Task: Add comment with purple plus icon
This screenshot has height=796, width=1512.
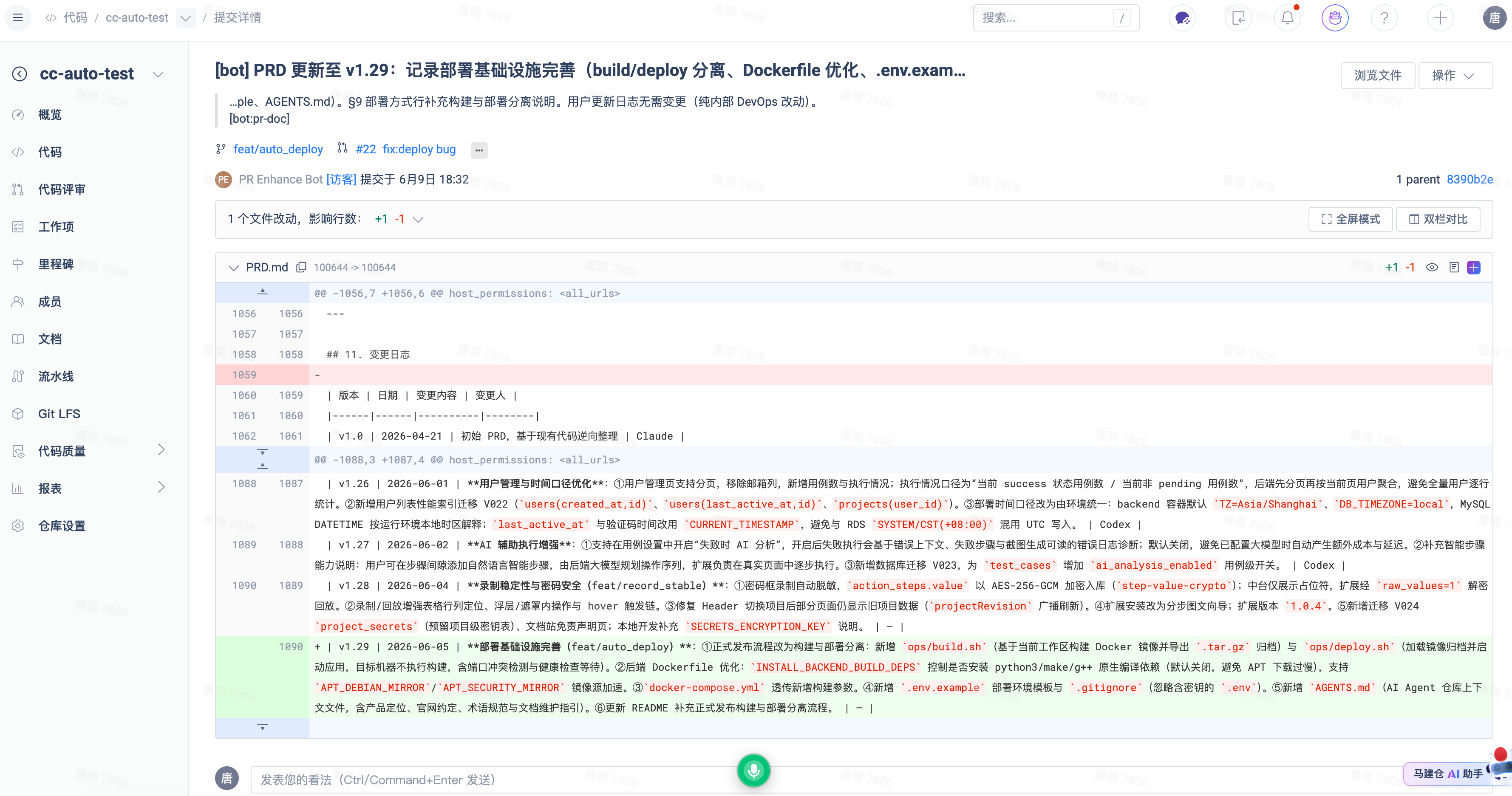Action: [1473, 268]
